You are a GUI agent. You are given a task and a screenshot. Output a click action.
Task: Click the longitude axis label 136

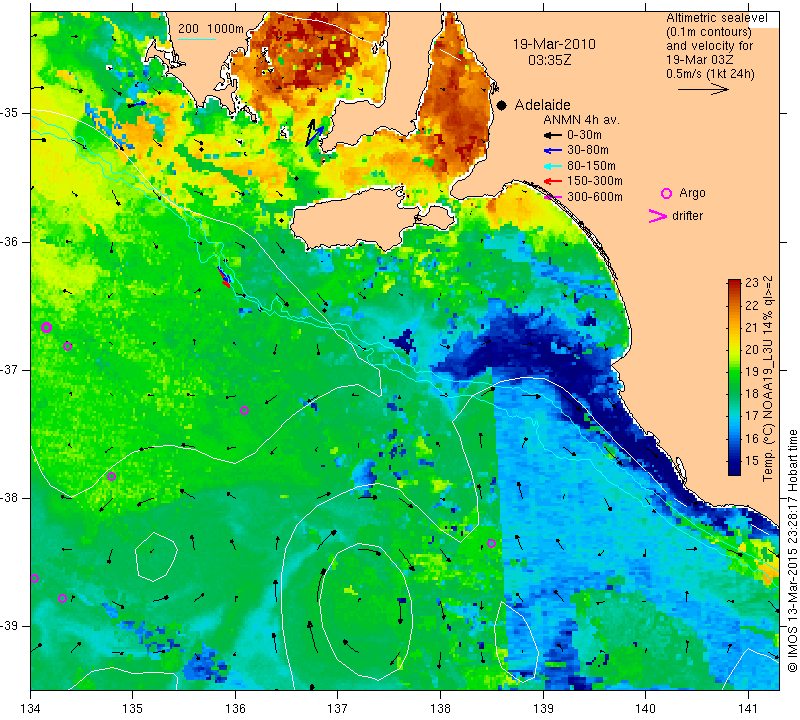(x=235, y=708)
